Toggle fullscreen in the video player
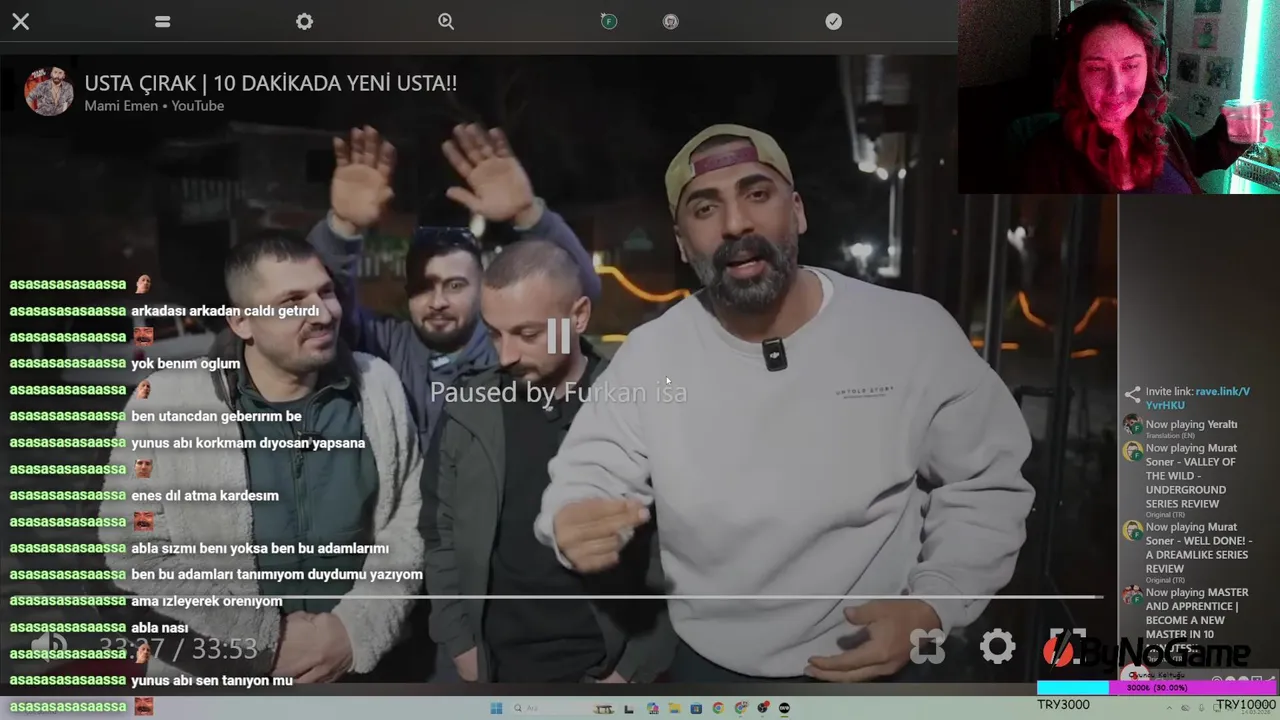 [1067, 647]
